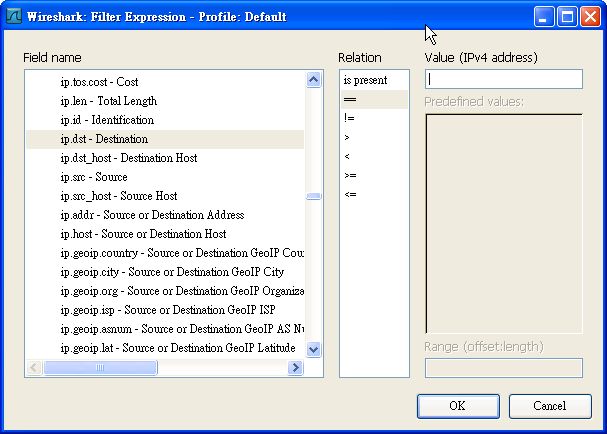This screenshot has width=607, height=434.
Task: Select field ip.id - Identification
Action: click(x=165, y=120)
